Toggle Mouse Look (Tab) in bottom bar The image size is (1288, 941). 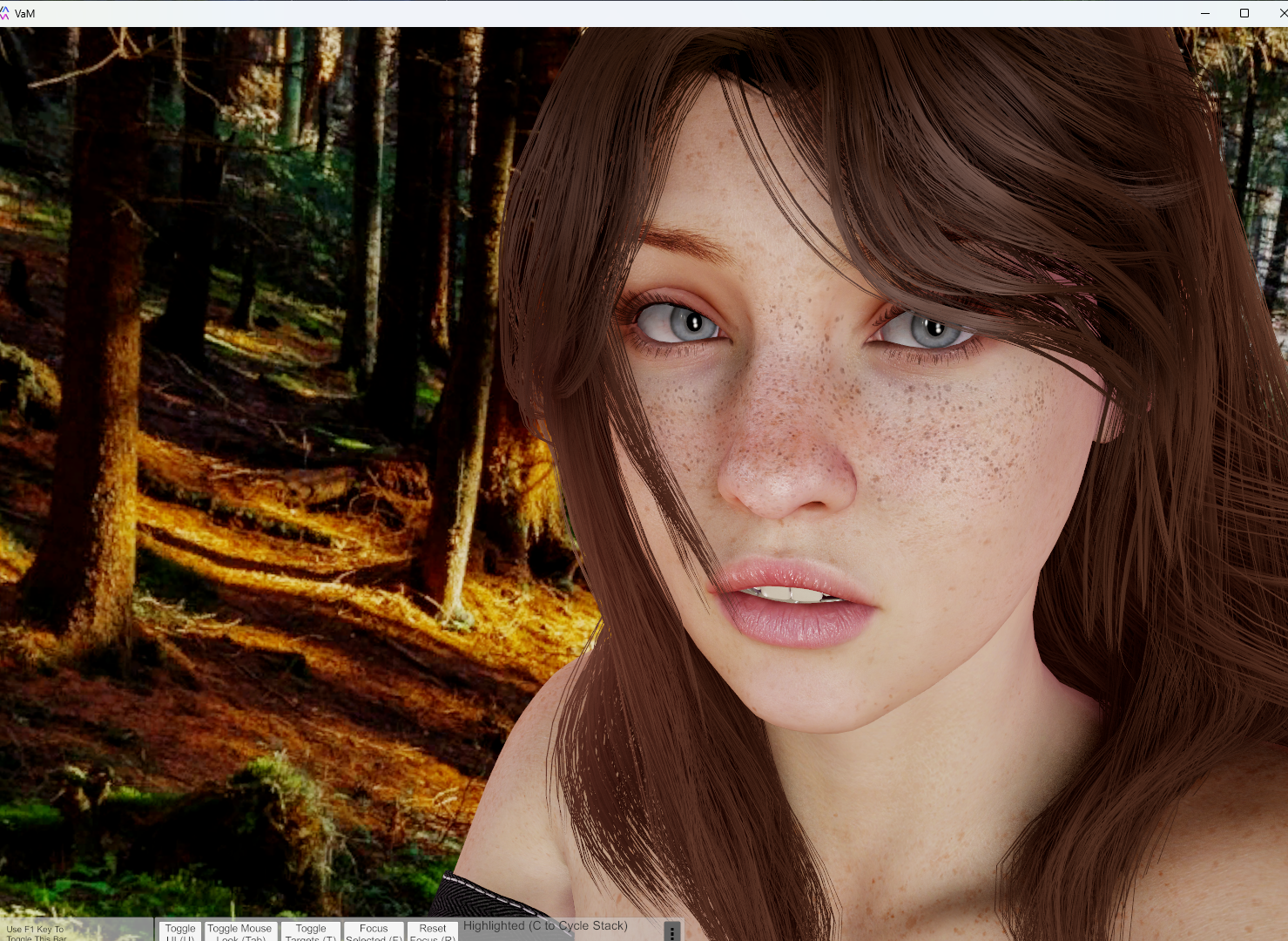point(240,931)
